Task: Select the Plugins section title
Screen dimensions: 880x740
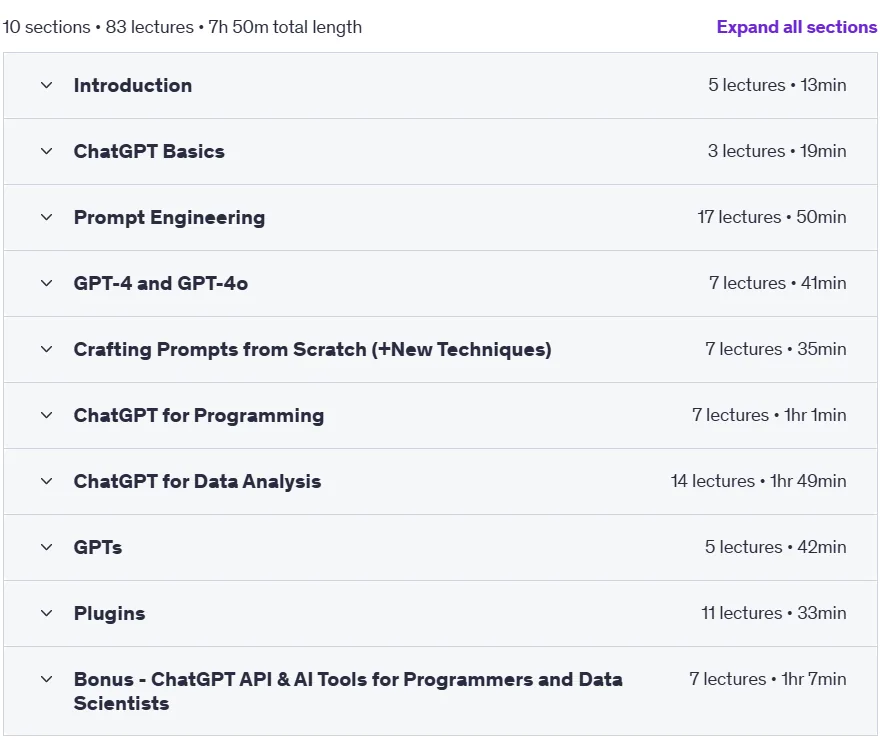Action: click(109, 613)
